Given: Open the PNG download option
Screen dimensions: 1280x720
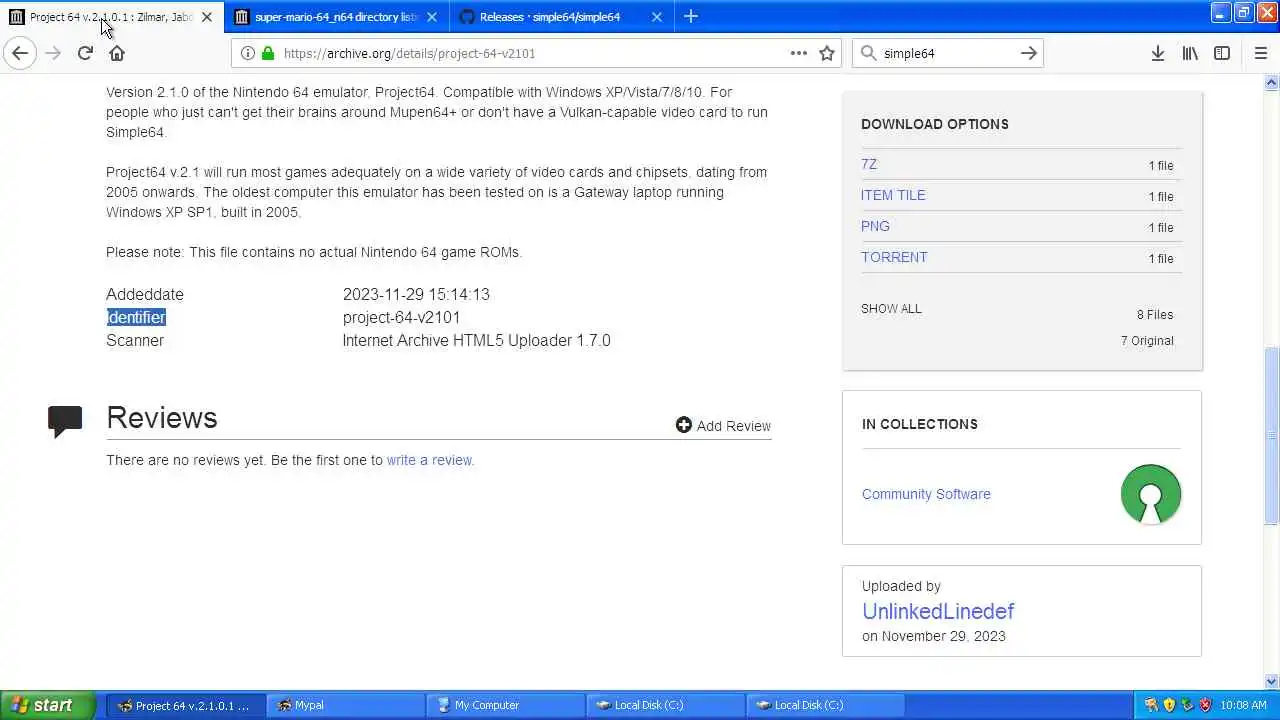Looking at the screenshot, I should coord(875,226).
